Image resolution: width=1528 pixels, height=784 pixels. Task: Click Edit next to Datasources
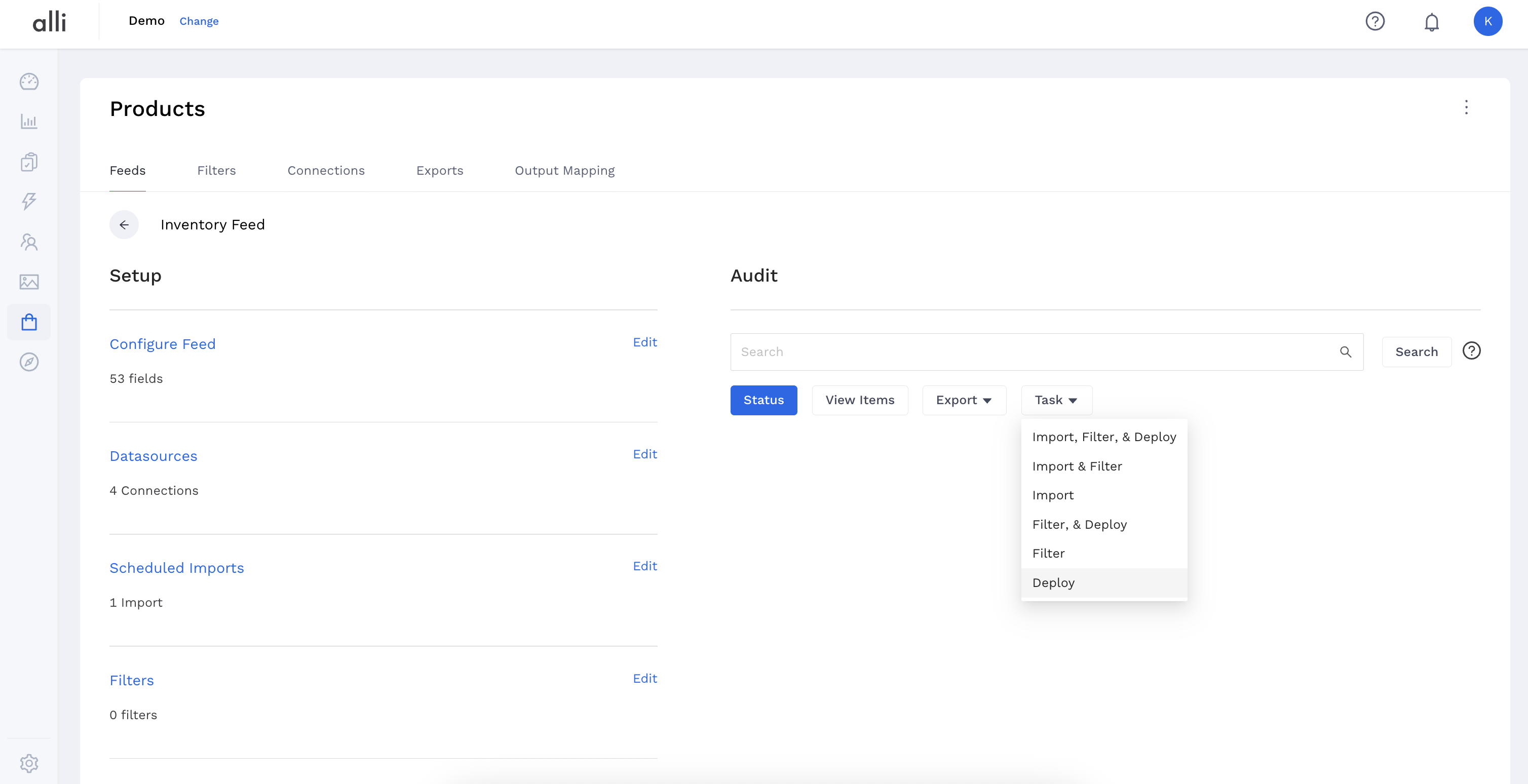644,454
